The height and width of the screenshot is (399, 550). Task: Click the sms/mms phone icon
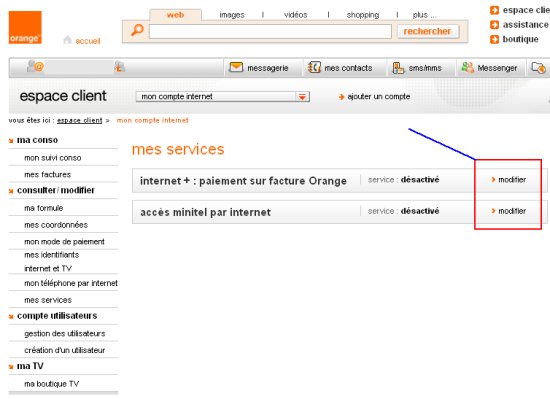click(398, 67)
